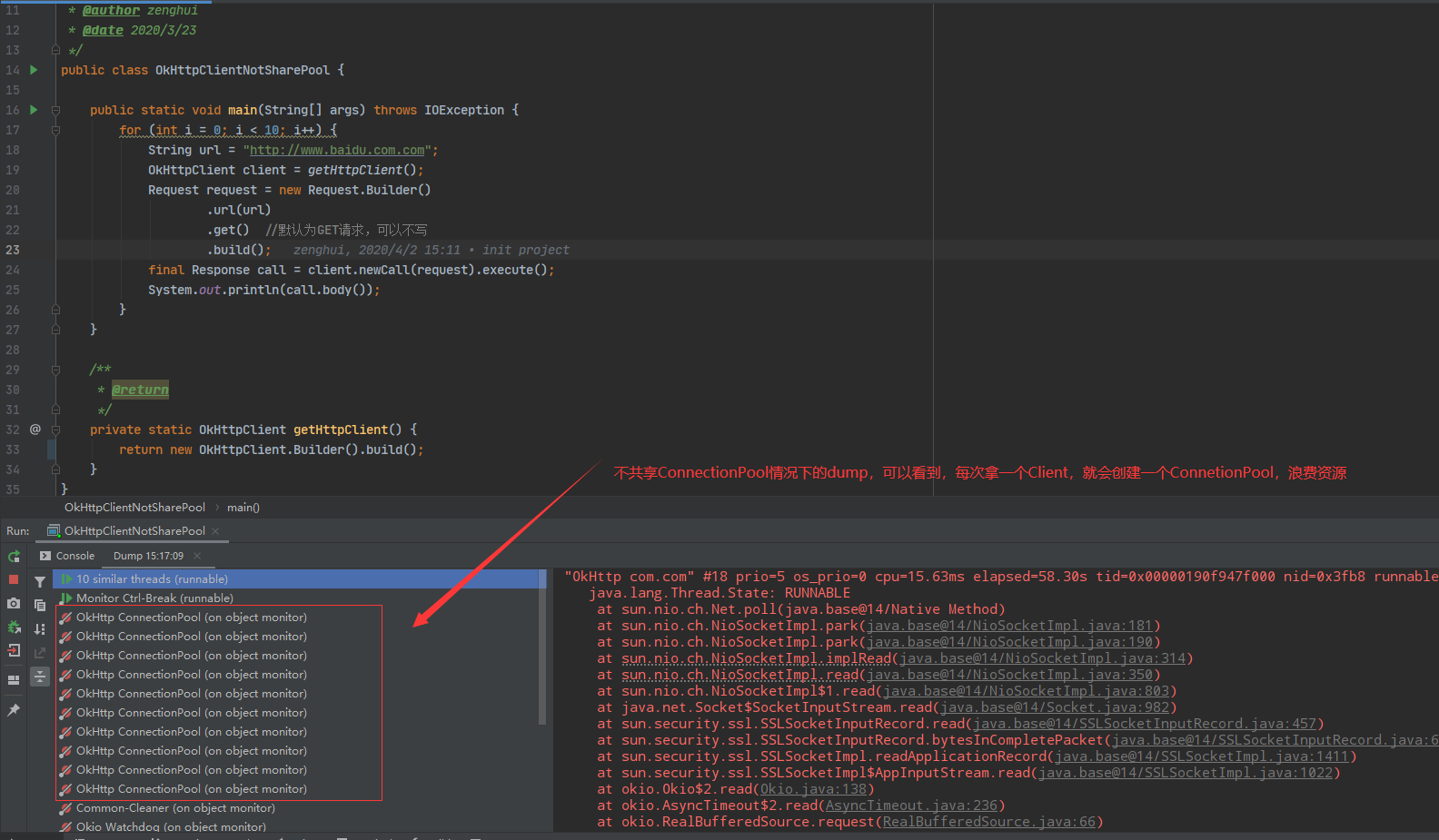Click fold end marker on line 26
The height and width of the screenshot is (840, 1439).
tap(55, 310)
